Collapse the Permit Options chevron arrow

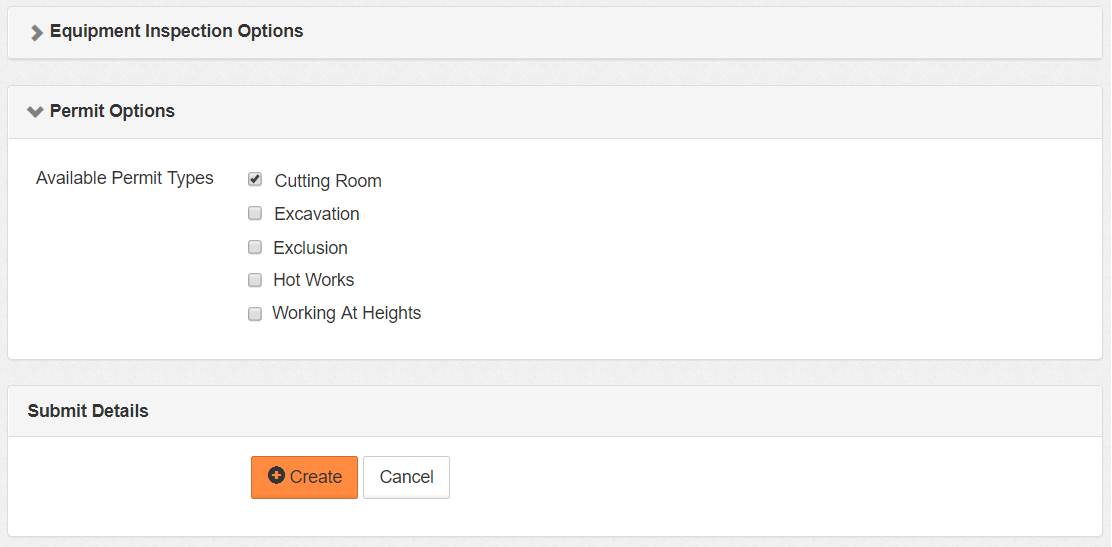coord(36,112)
